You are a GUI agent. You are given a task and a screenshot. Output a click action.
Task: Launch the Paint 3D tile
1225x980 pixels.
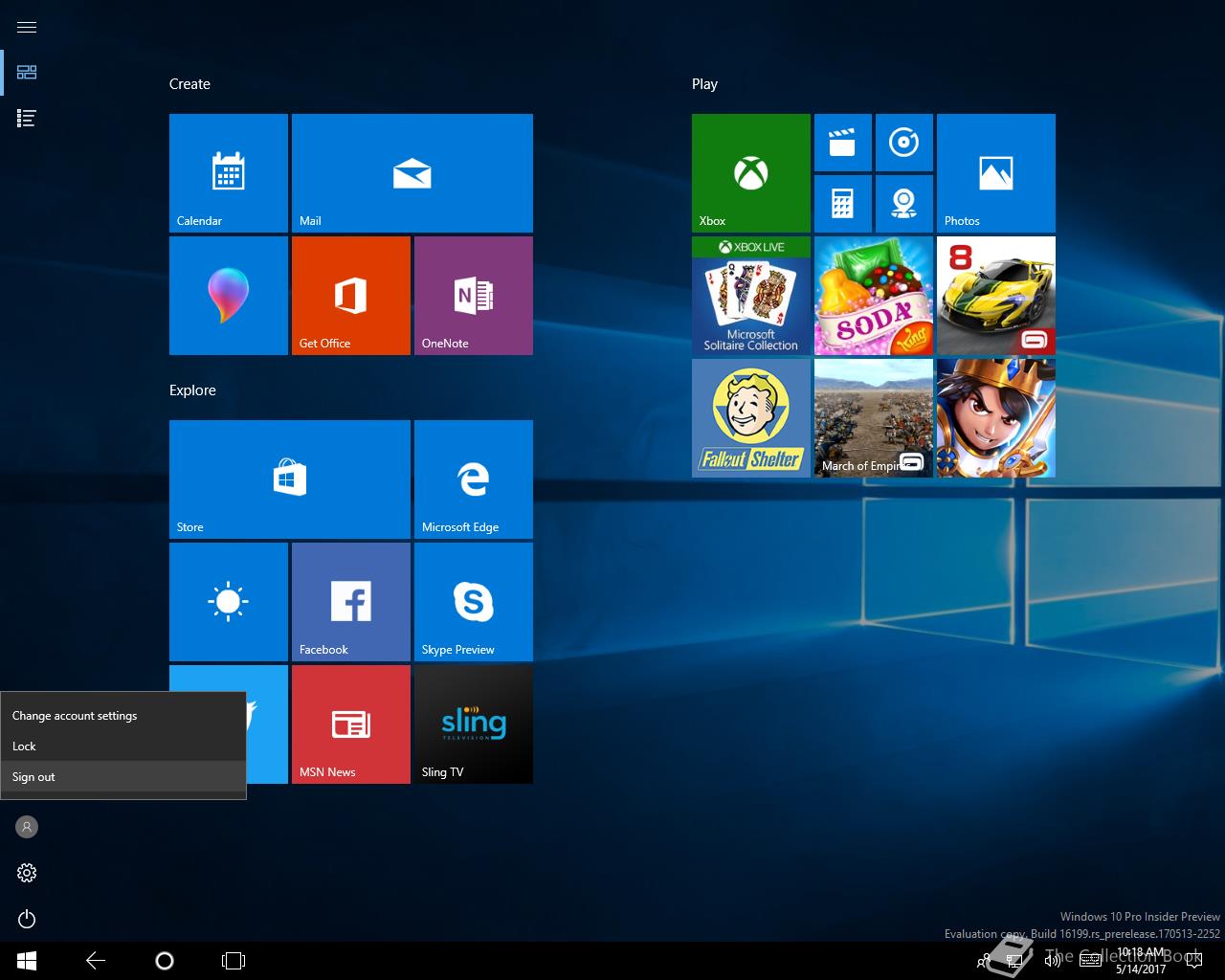click(229, 296)
